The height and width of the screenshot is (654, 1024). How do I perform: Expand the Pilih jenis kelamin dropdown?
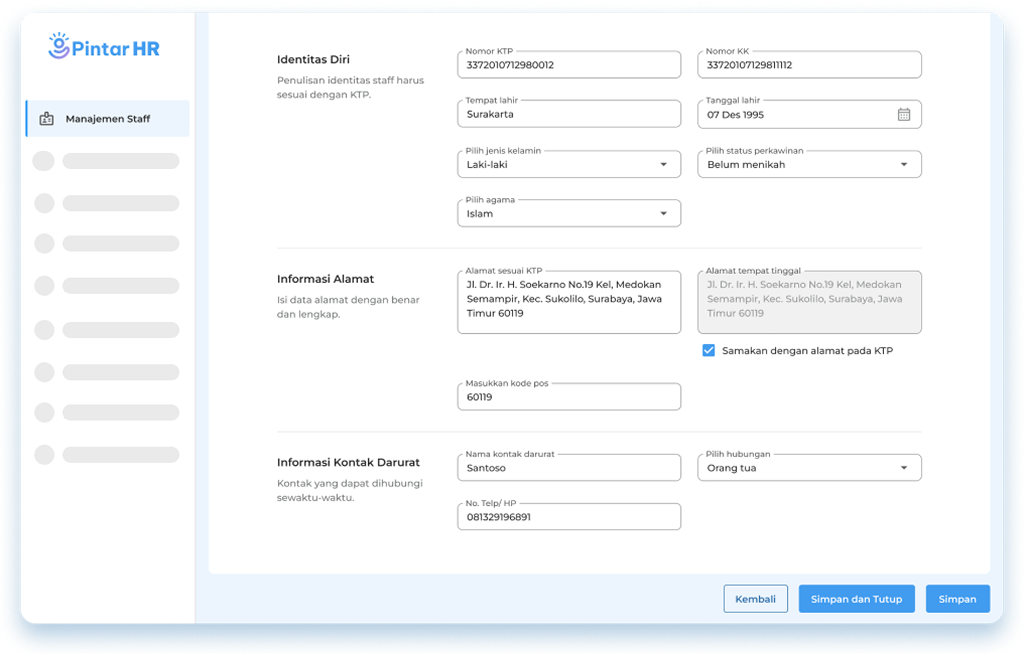pyautogui.click(x=663, y=165)
